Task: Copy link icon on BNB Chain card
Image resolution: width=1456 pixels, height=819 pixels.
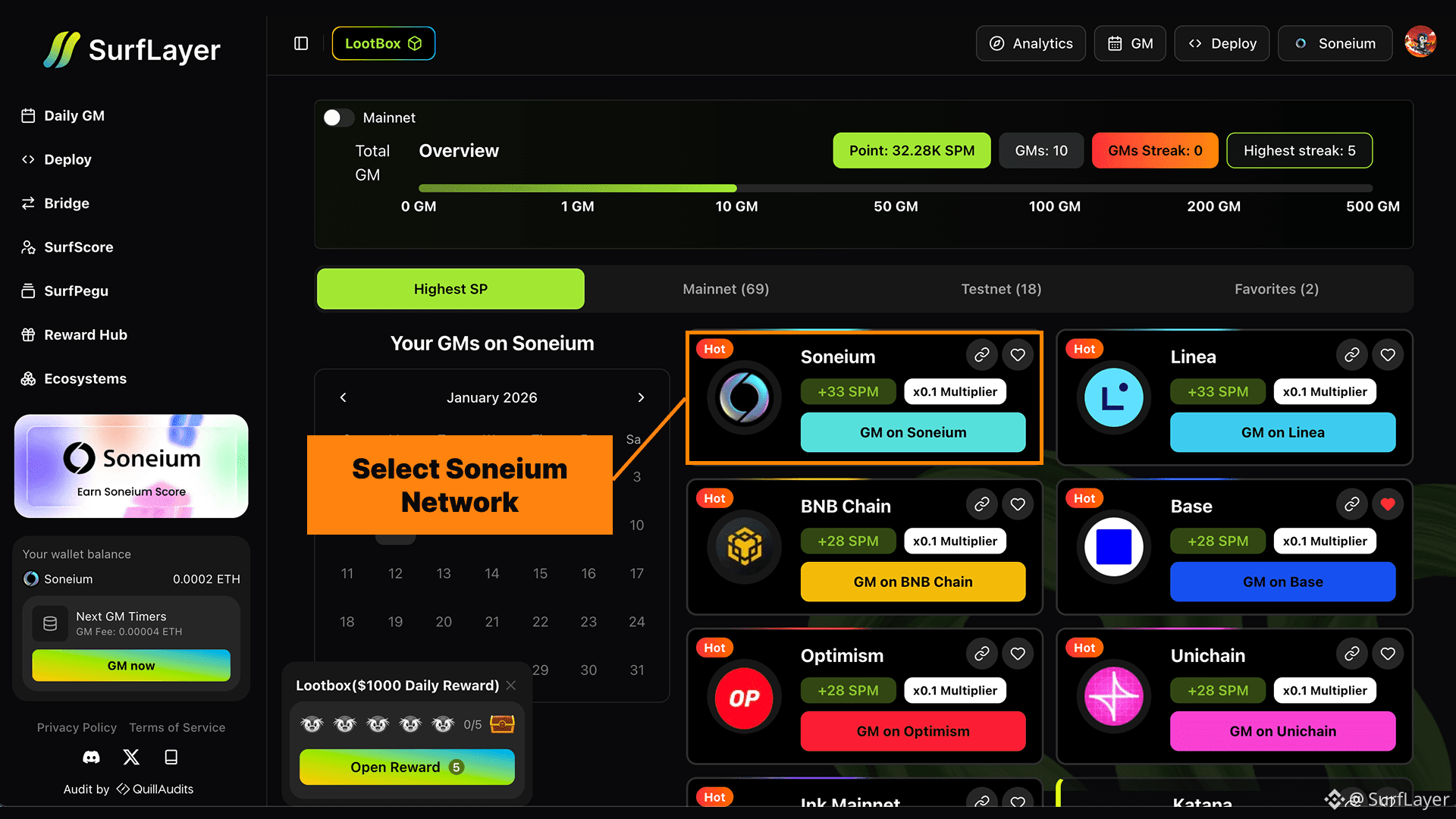Action: point(981,504)
